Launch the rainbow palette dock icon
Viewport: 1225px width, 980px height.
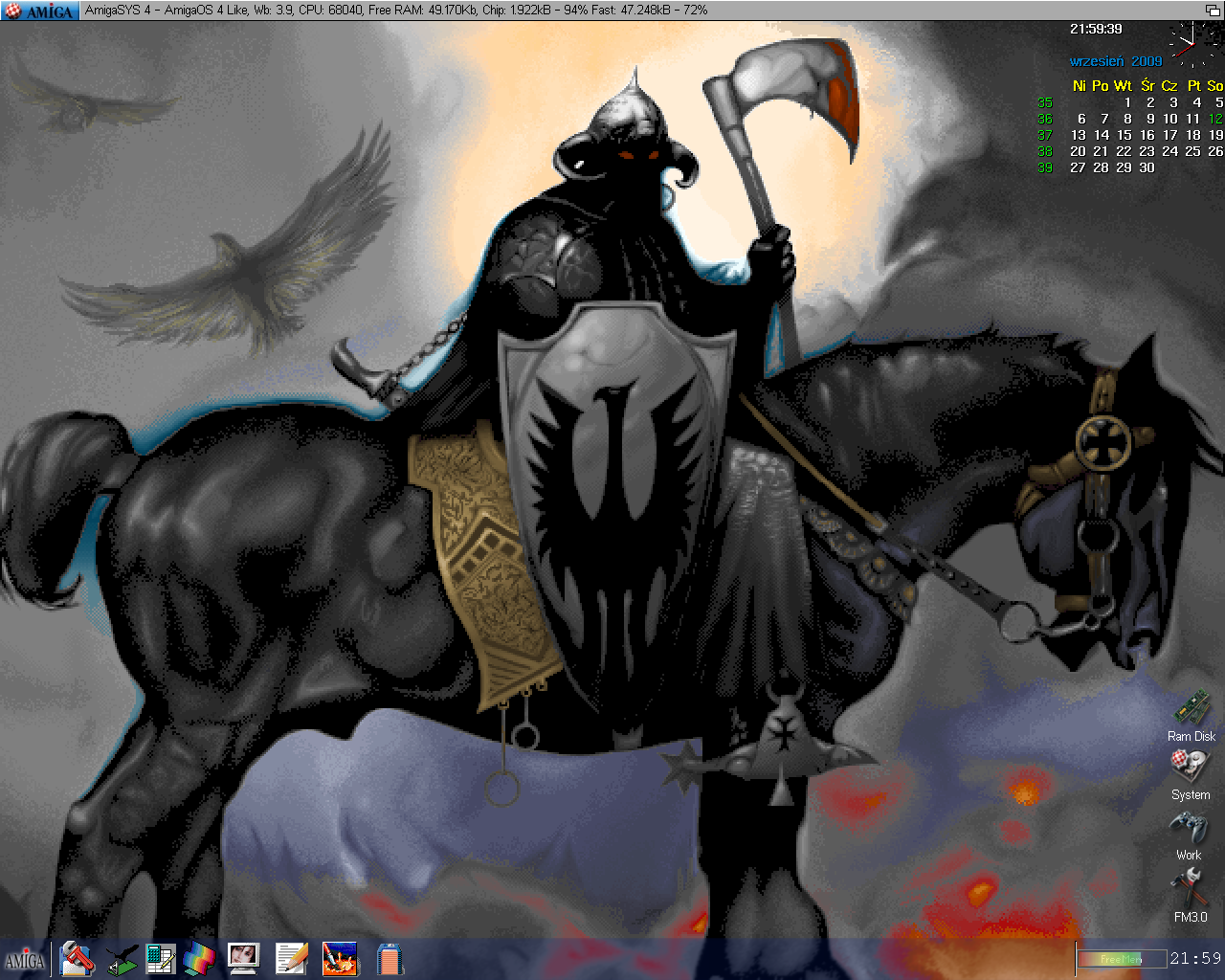(x=200, y=959)
